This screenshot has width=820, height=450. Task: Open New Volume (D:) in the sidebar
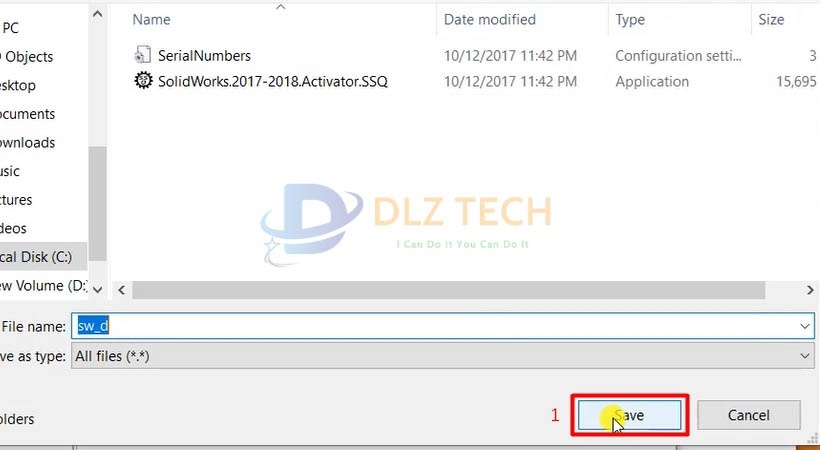point(43,286)
